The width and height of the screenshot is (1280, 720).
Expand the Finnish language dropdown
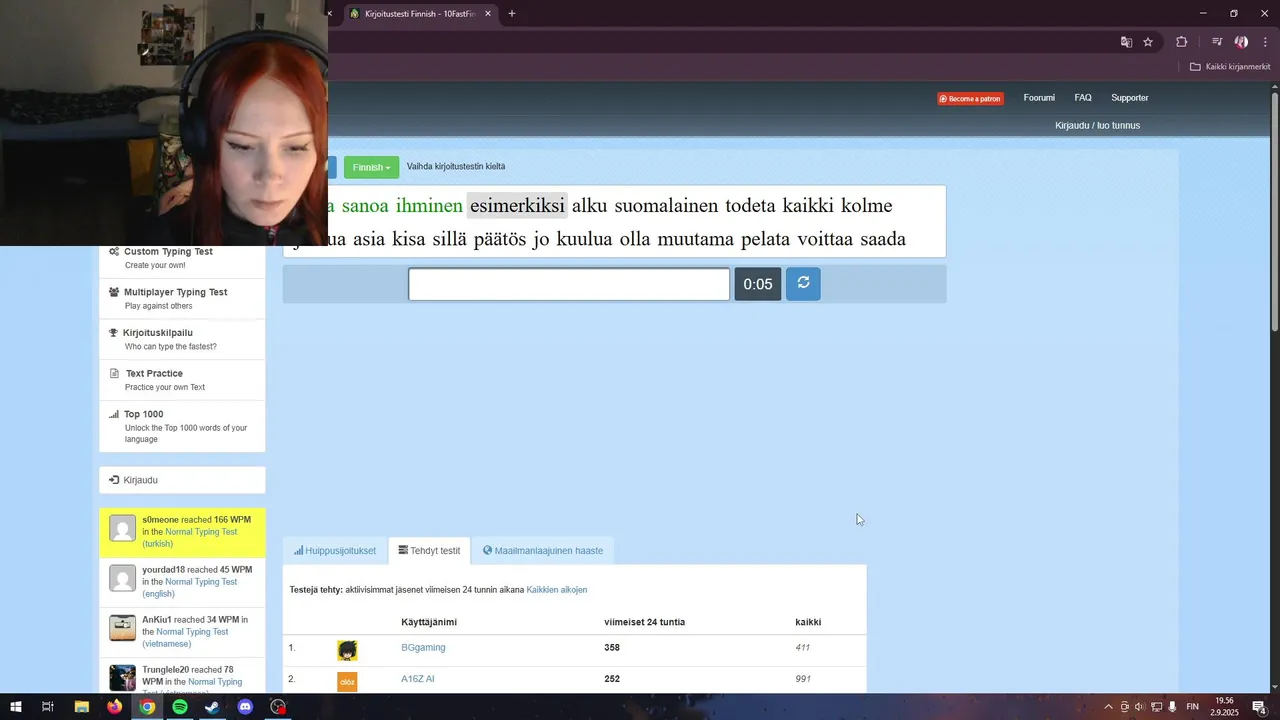pos(371,167)
